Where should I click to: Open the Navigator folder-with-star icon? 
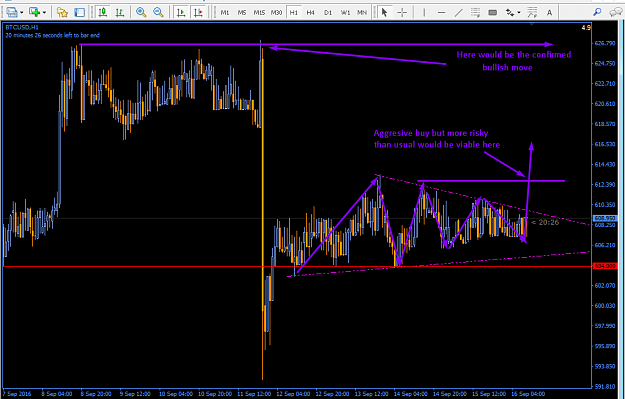coord(62,12)
